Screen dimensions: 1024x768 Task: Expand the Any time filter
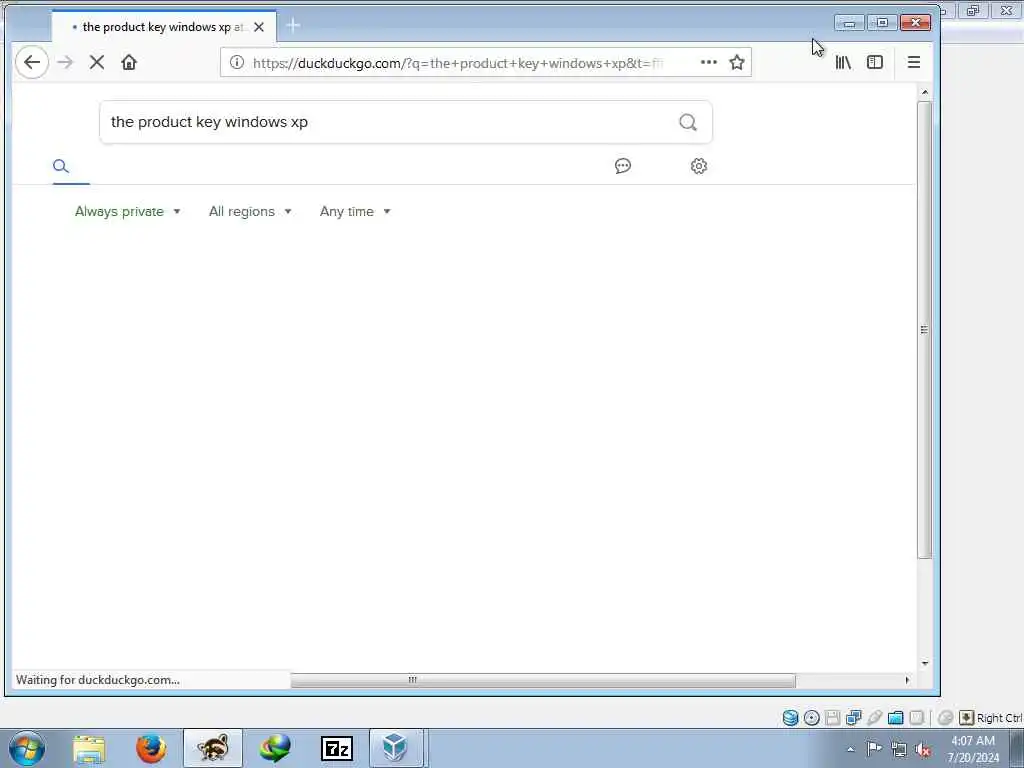pos(355,212)
